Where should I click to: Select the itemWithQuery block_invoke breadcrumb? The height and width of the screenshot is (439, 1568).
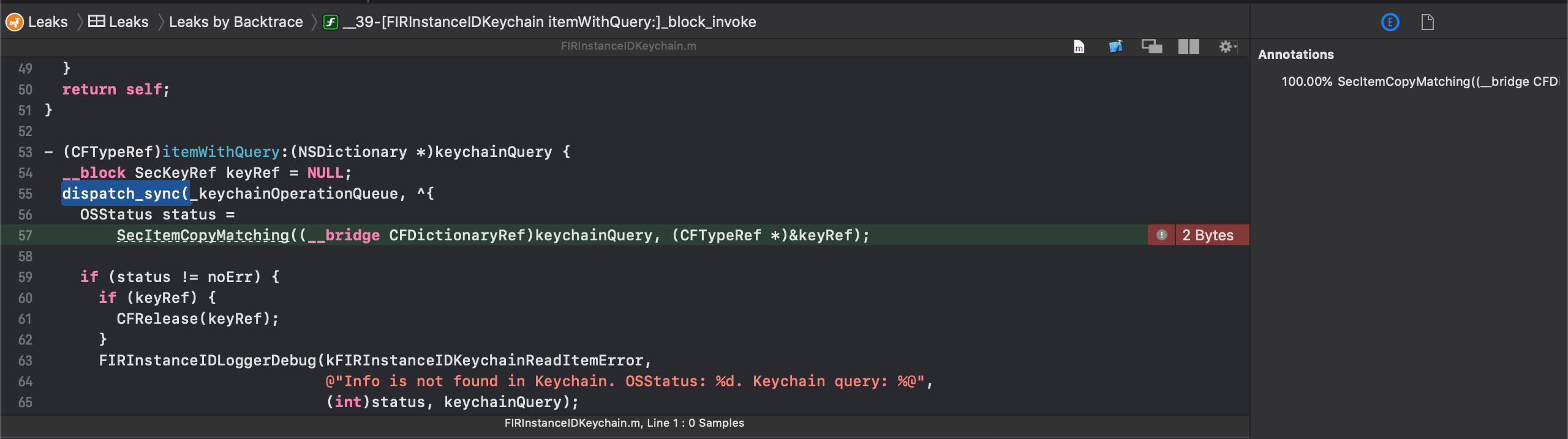click(549, 22)
